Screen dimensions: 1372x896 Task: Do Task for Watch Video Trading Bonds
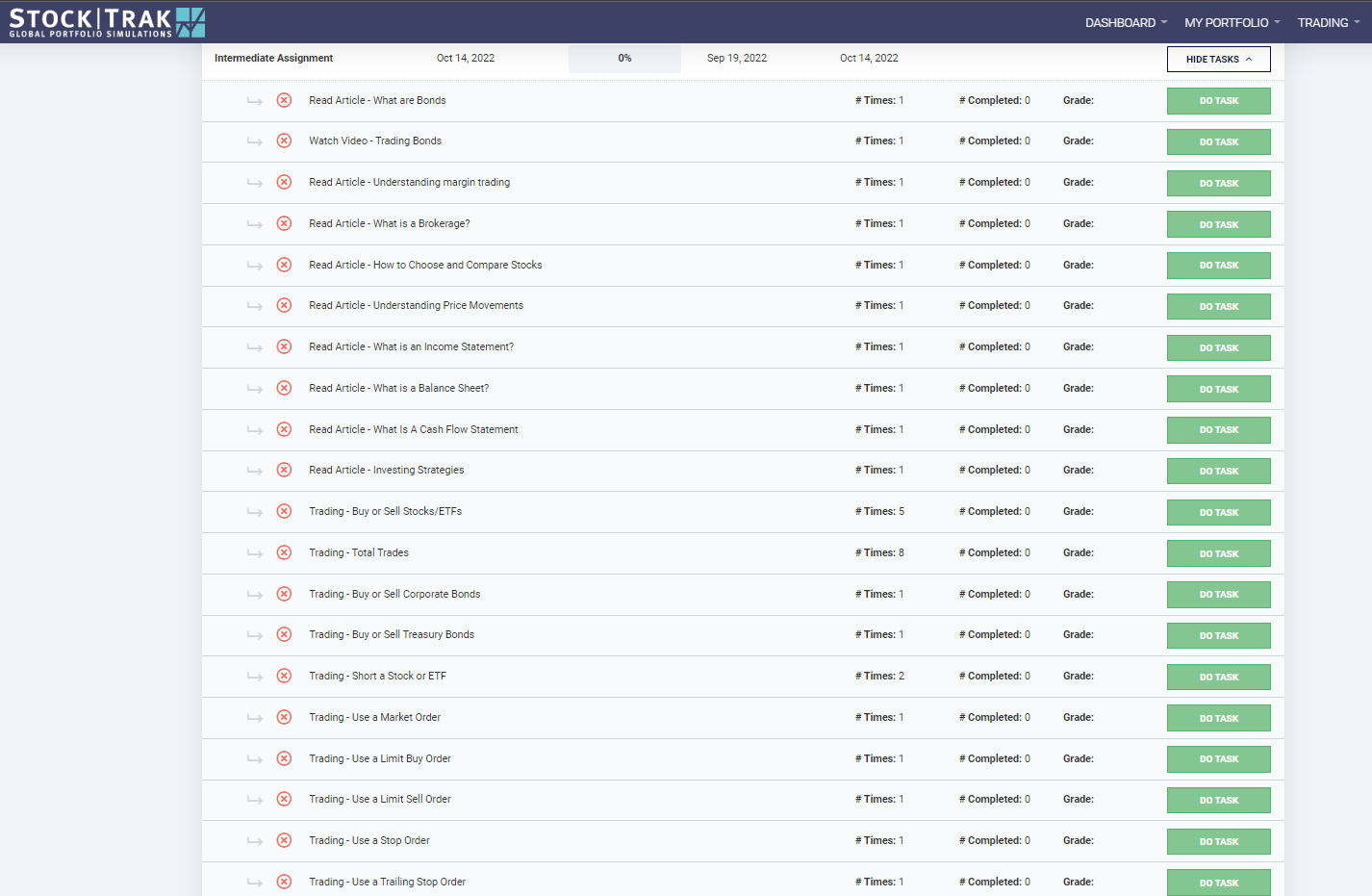click(x=1219, y=142)
